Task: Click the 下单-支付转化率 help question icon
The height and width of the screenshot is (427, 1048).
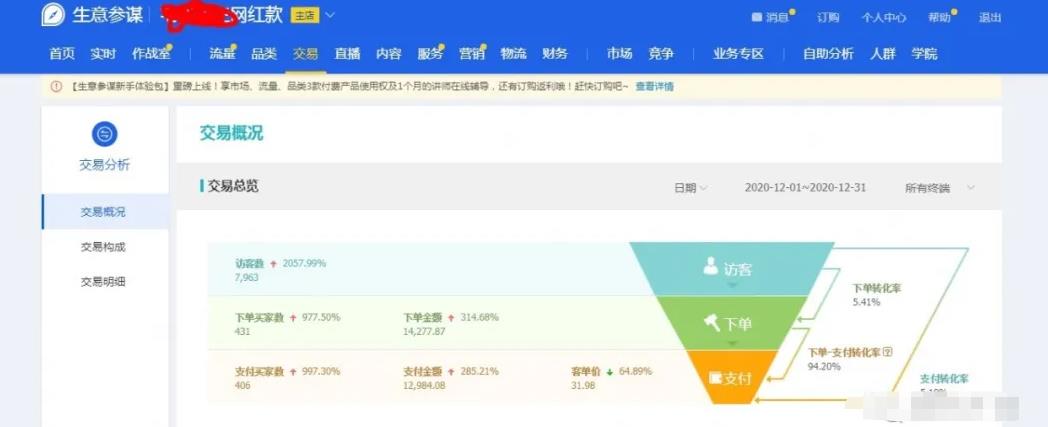Action: click(x=888, y=351)
